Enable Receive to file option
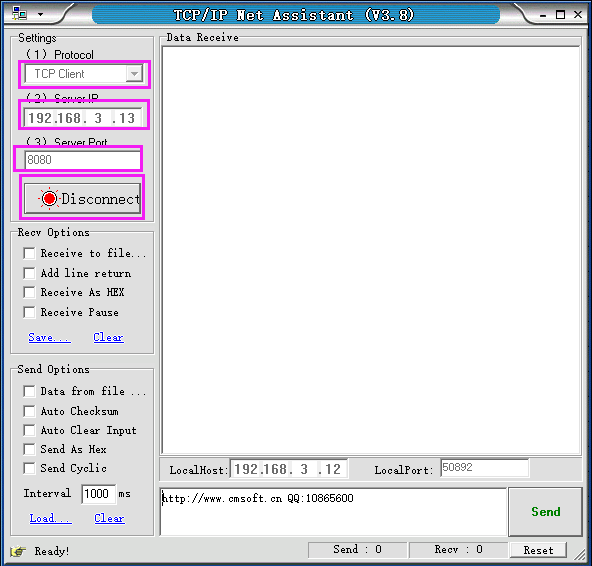The image size is (592, 566). (x=29, y=253)
